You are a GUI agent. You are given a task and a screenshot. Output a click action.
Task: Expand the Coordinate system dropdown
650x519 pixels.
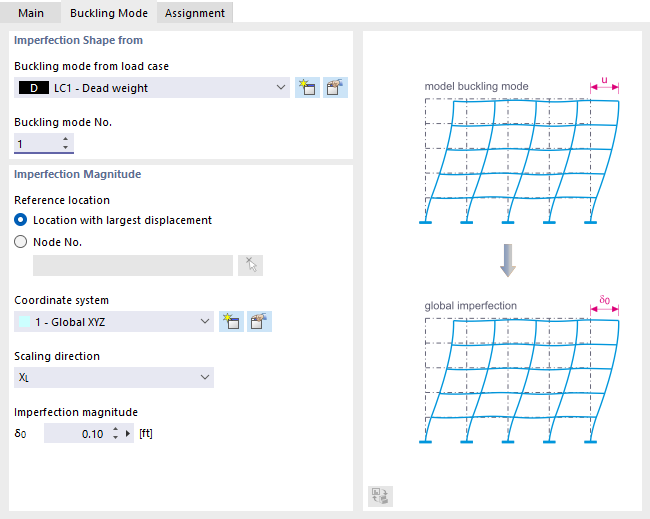point(205,321)
